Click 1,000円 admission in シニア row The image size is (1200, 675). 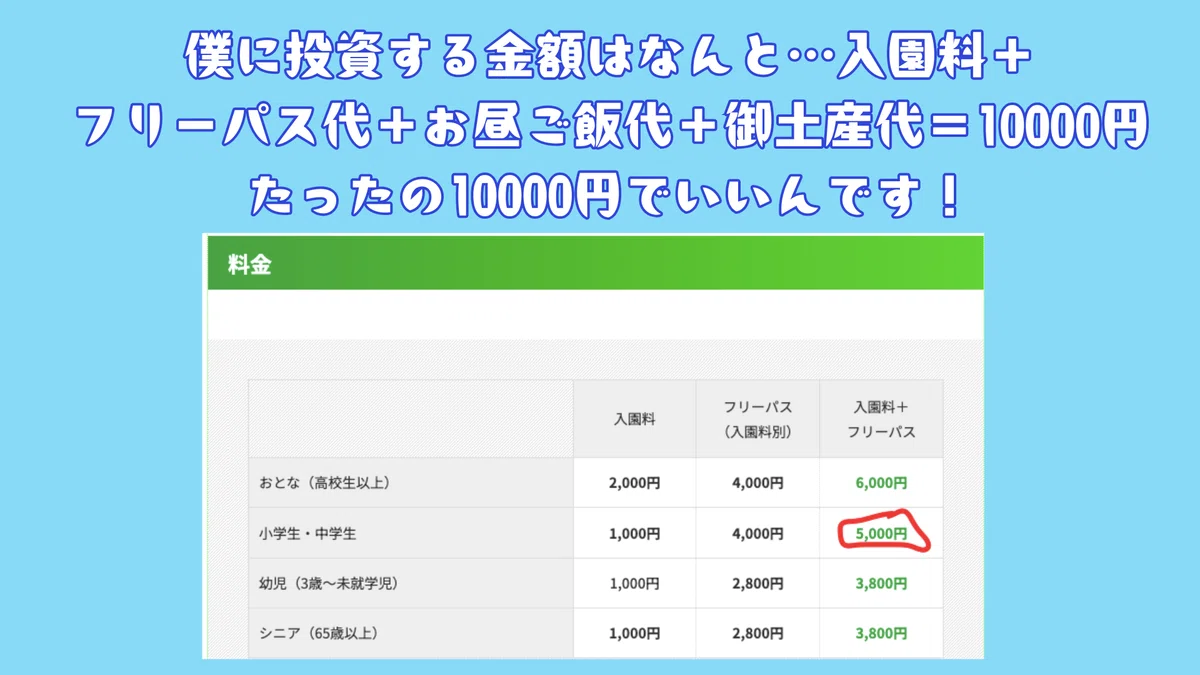point(634,634)
